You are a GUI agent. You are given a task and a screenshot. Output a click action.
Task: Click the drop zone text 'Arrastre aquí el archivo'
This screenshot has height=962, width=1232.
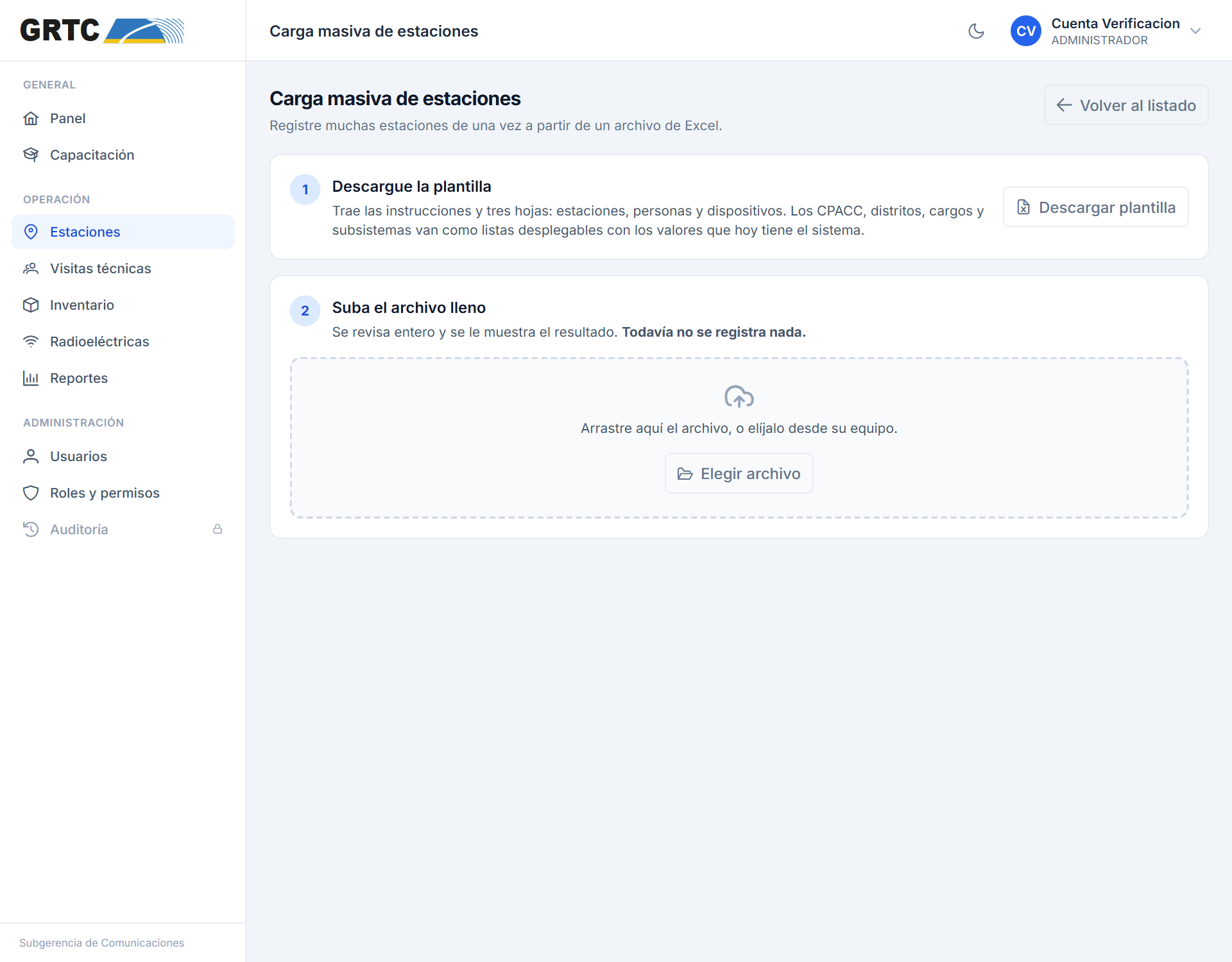654,428
